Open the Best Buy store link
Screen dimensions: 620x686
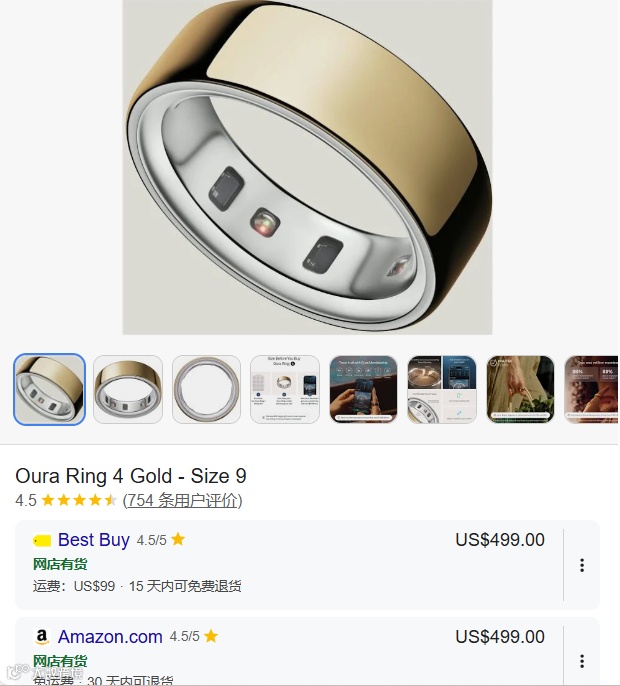click(94, 540)
